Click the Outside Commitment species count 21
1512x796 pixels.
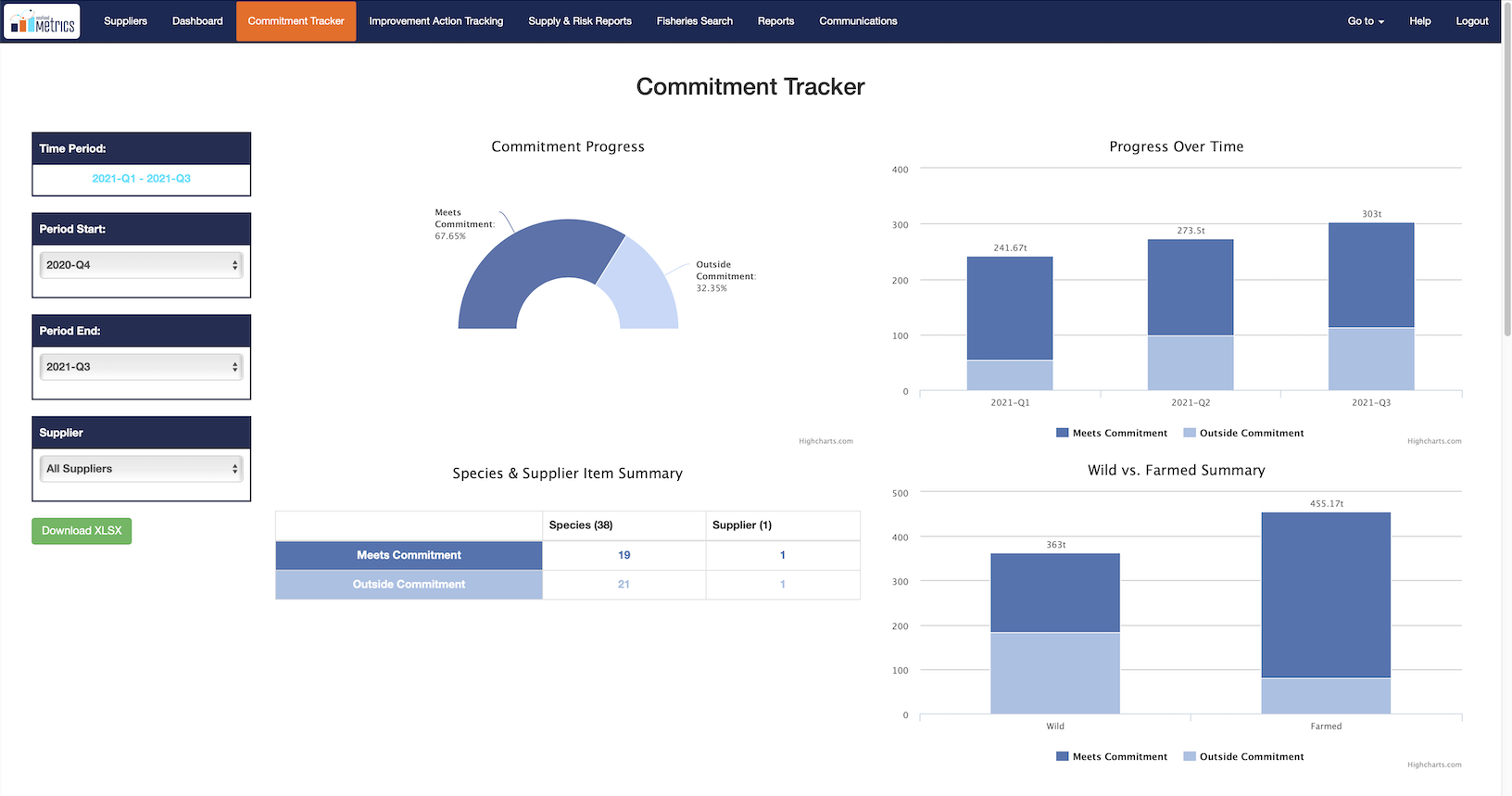[624, 585]
